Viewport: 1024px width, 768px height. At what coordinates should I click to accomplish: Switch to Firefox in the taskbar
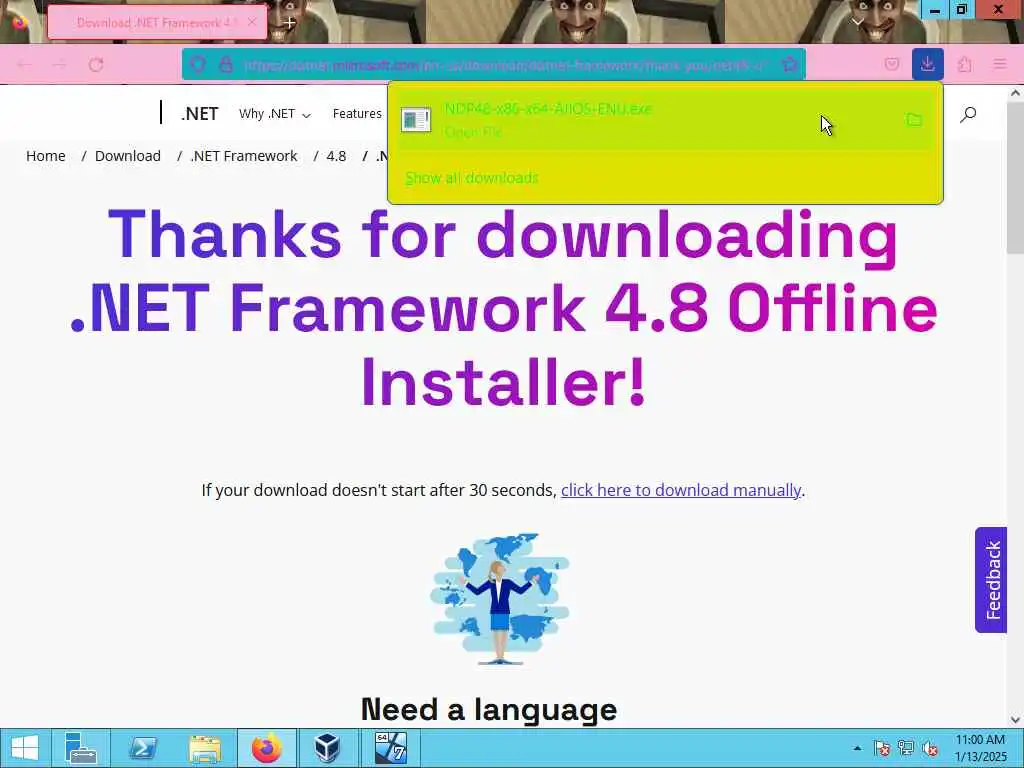(x=266, y=748)
